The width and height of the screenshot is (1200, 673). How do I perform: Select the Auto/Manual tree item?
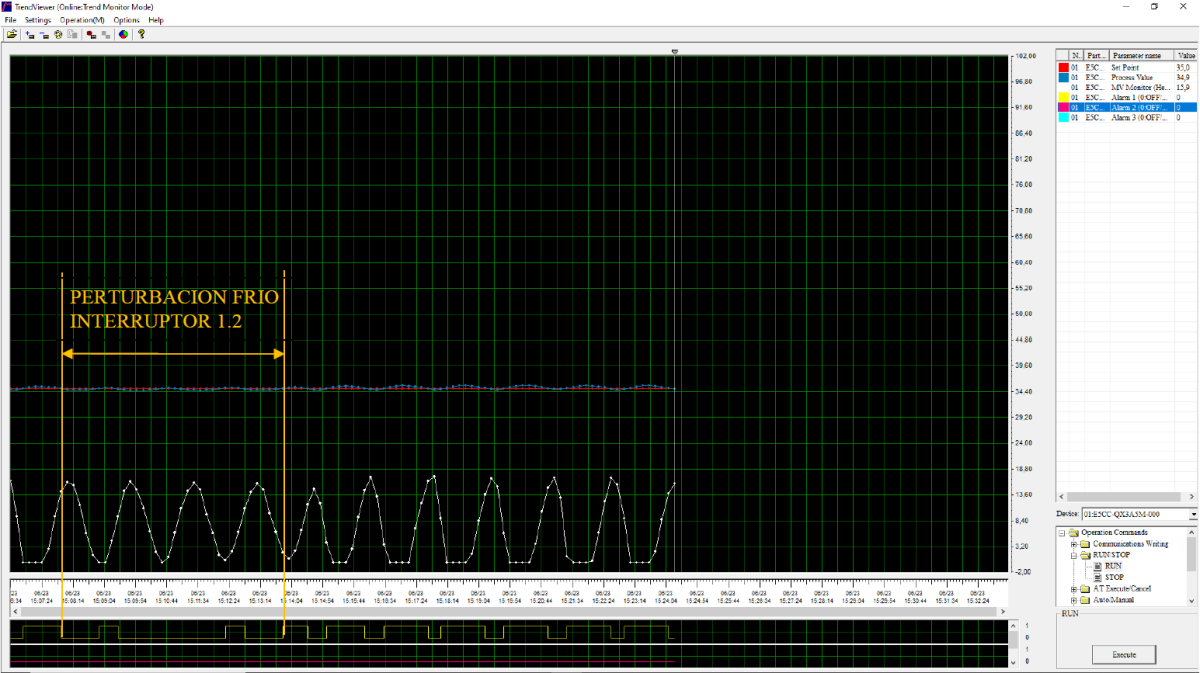click(x=1113, y=600)
